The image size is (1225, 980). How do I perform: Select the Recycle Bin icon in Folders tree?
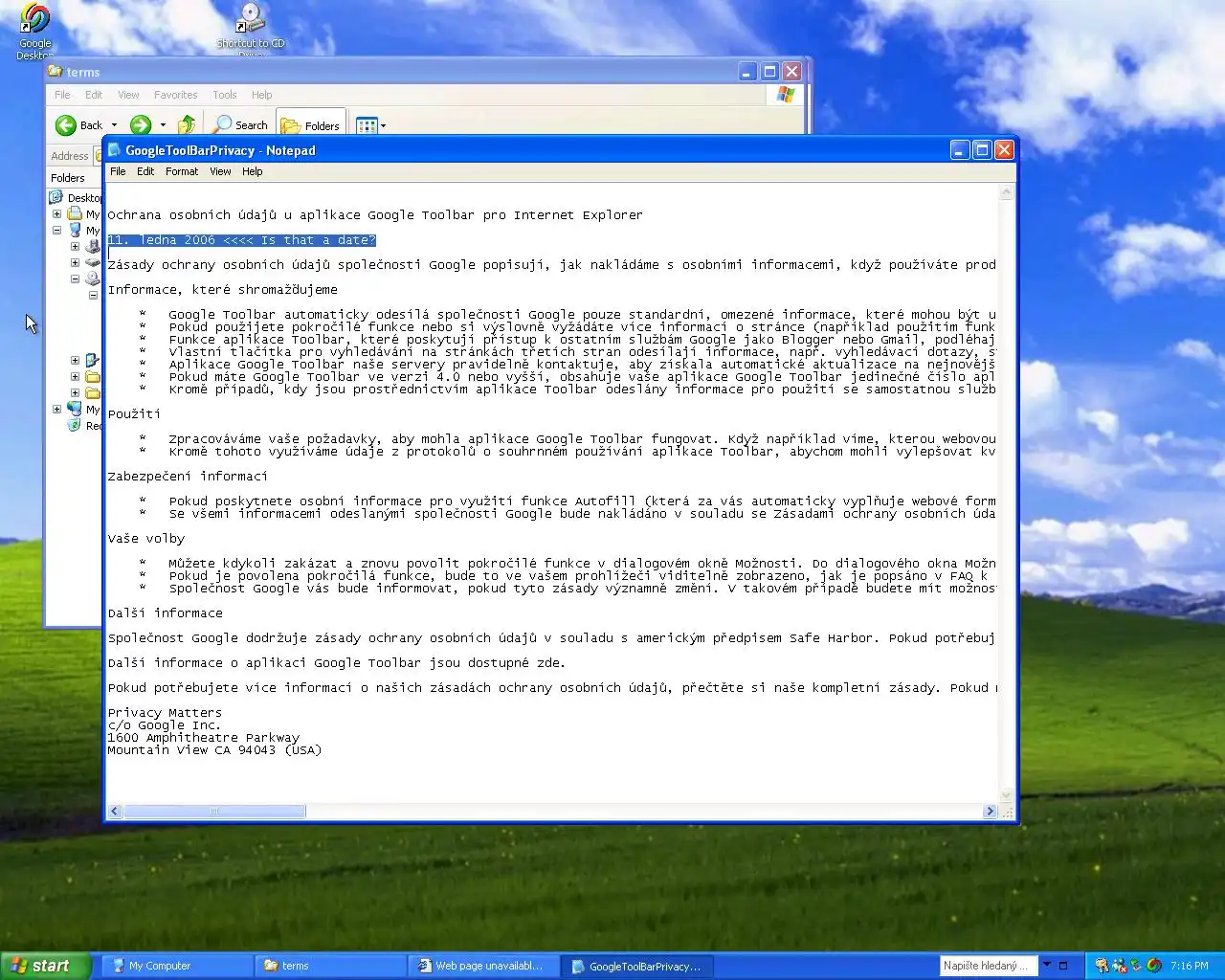75,425
